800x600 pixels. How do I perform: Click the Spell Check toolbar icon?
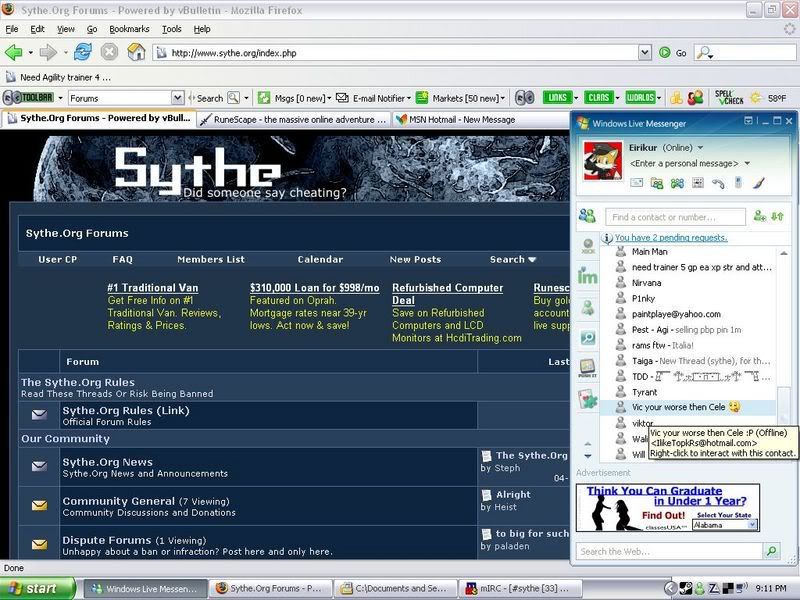click(x=729, y=97)
